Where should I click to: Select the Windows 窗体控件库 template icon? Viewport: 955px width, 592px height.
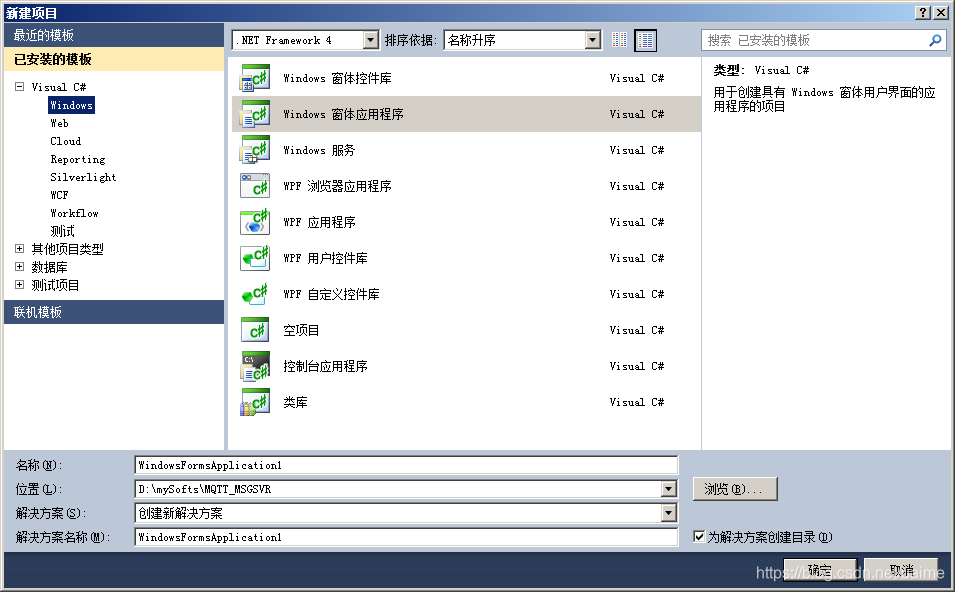coord(256,78)
